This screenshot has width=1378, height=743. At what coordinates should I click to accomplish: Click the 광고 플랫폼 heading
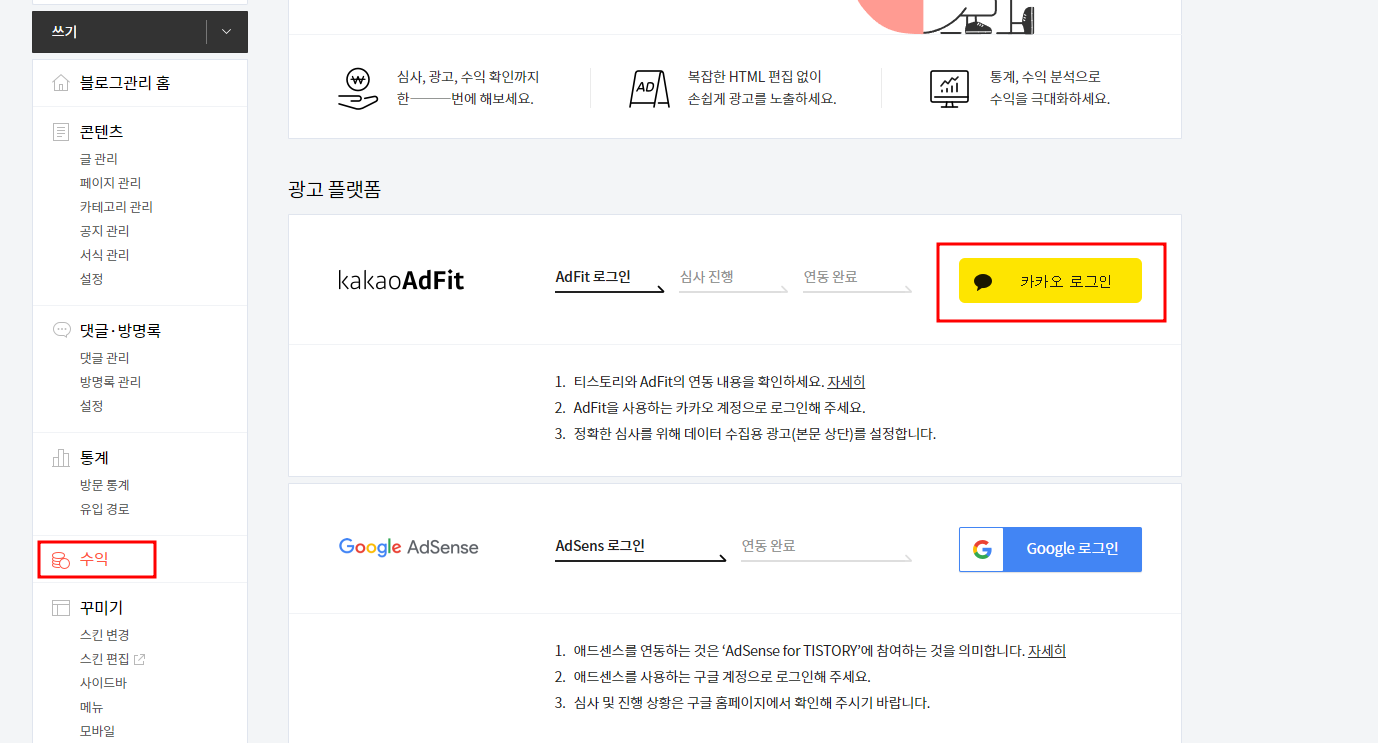tap(334, 189)
